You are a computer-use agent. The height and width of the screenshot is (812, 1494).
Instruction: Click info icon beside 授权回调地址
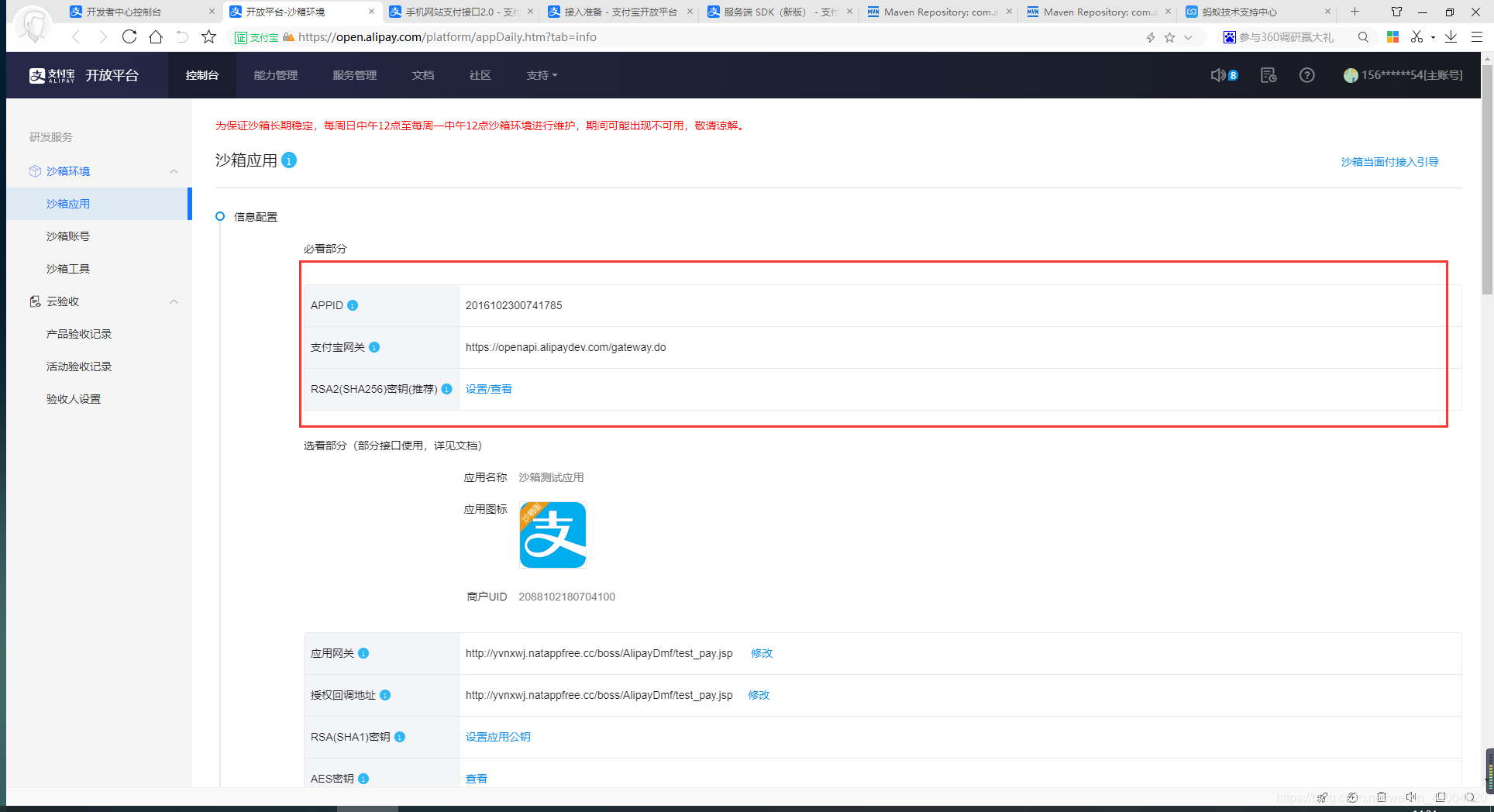[x=385, y=695]
